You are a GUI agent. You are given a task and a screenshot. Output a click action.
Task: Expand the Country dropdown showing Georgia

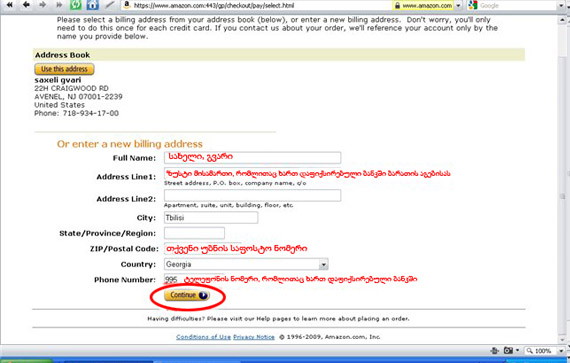click(x=246, y=264)
